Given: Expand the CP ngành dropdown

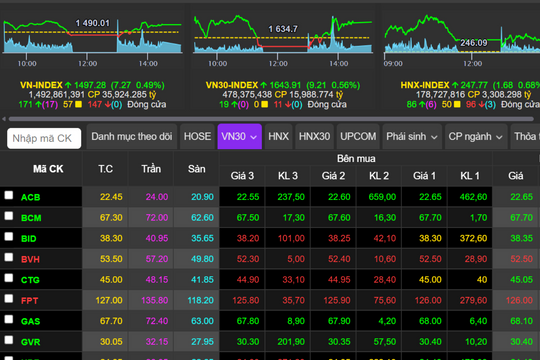Looking at the screenshot, I should (x=475, y=137).
